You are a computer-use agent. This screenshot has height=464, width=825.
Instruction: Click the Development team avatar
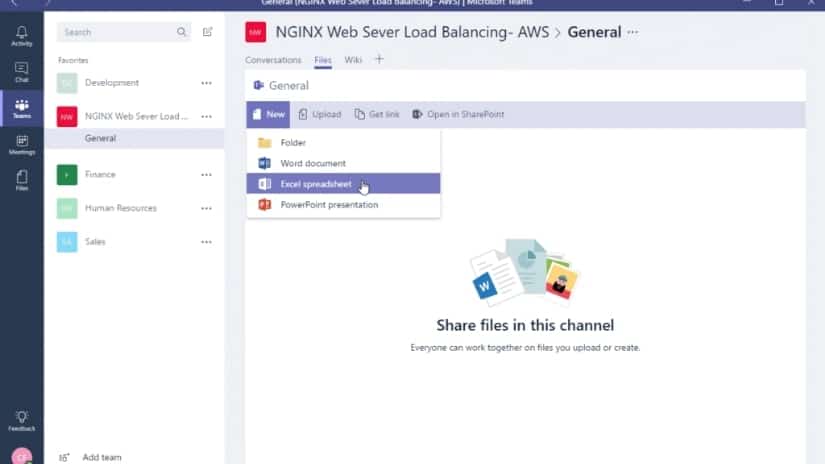click(67, 83)
